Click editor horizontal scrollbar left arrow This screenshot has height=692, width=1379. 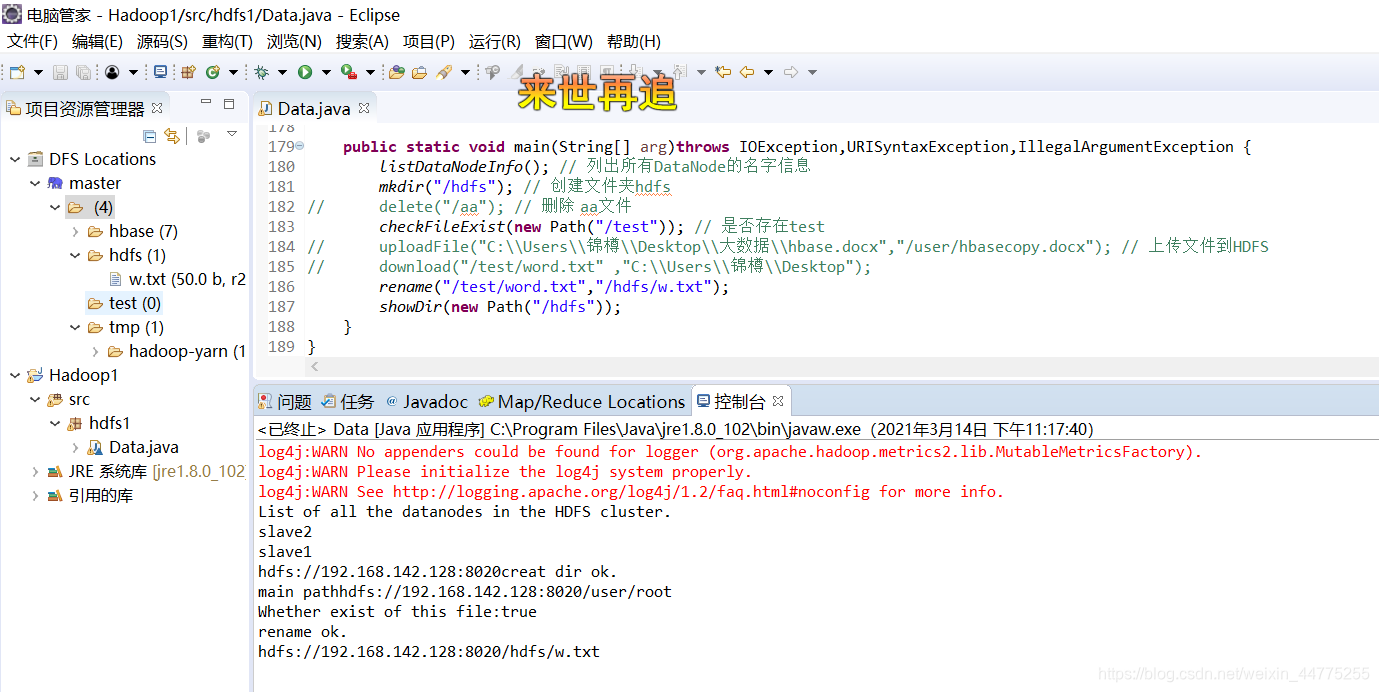tap(315, 368)
